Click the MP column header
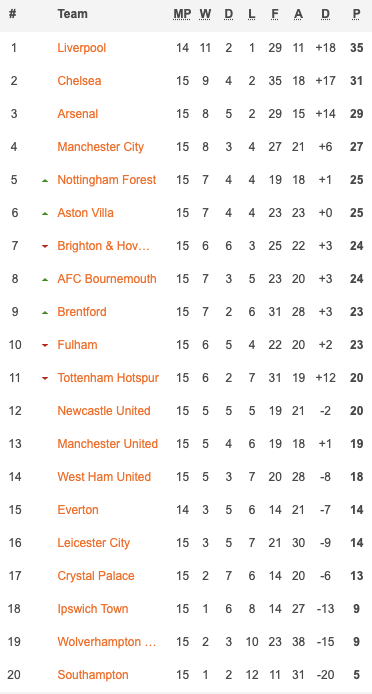The width and height of the screenshot is (372, 694). (182, 14)
